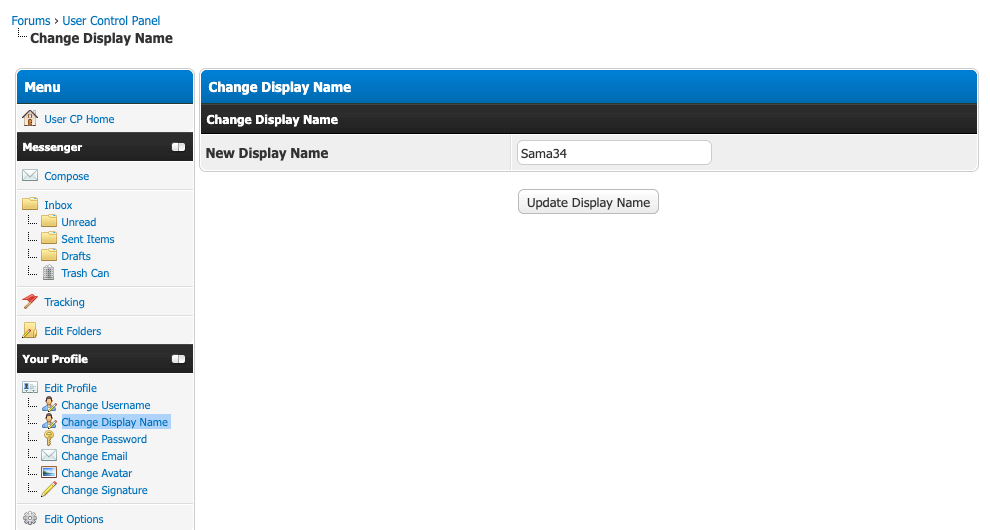The image size is (990, 530).
Task: Click the New Display Name label
Action: pos(267,153)
